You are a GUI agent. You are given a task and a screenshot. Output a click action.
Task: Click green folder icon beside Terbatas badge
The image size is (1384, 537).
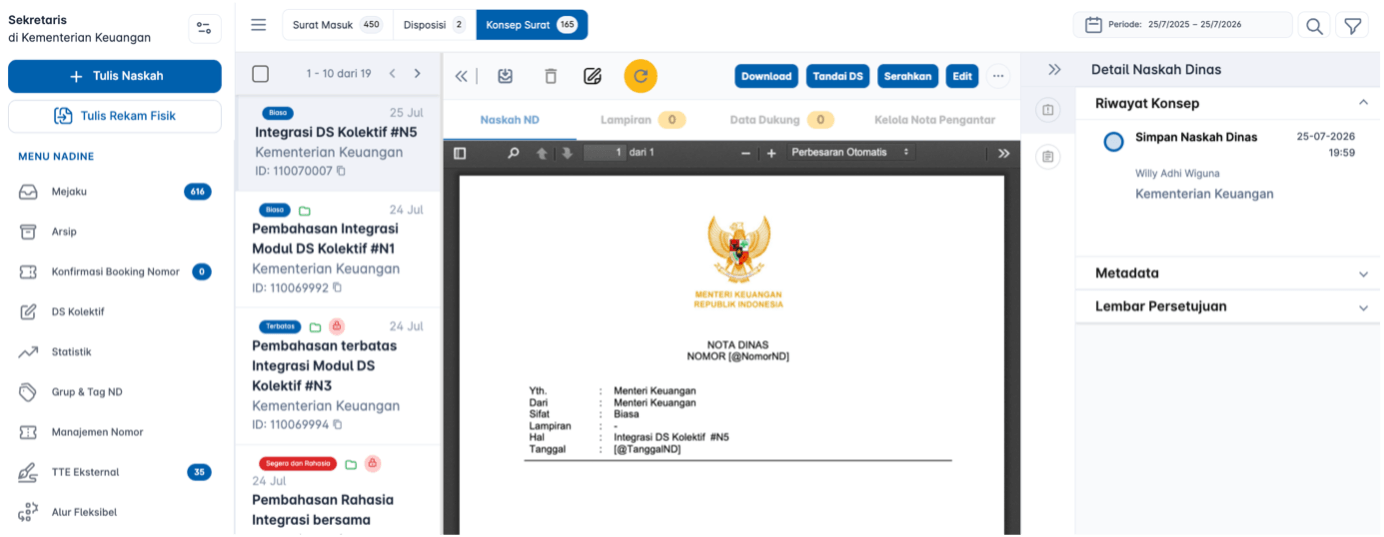315,327
